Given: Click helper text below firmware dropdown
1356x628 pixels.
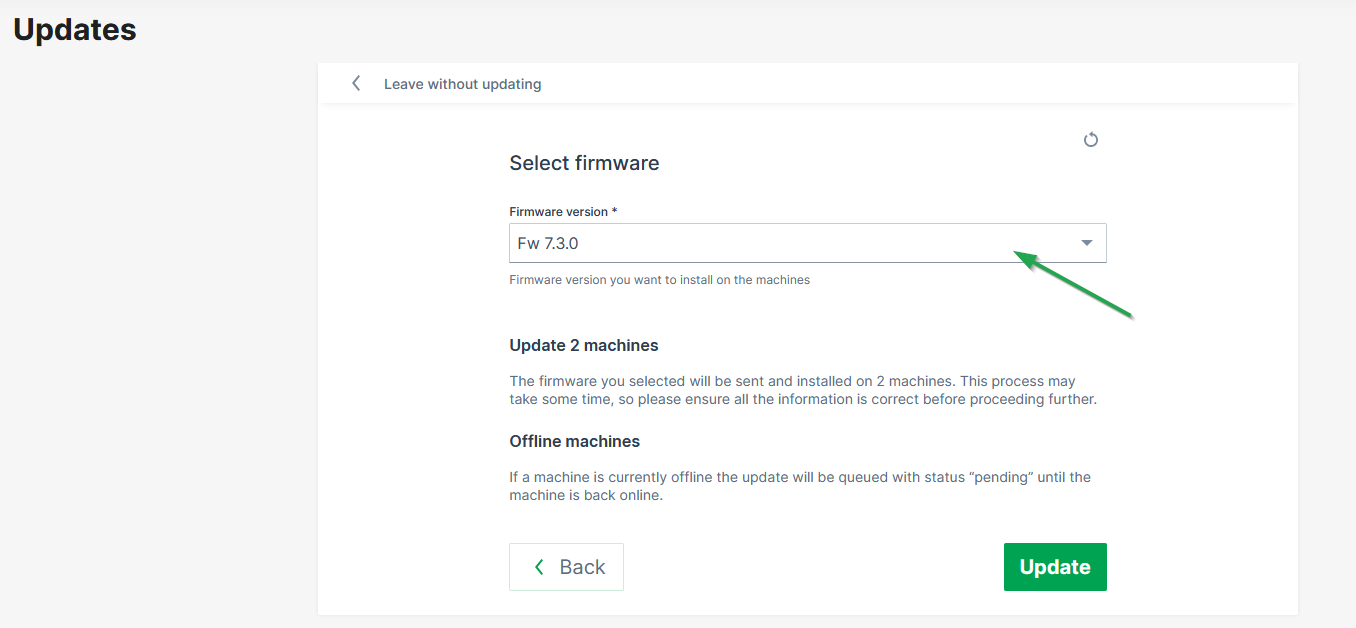Looking at the screenshot, I should [659, 280].
